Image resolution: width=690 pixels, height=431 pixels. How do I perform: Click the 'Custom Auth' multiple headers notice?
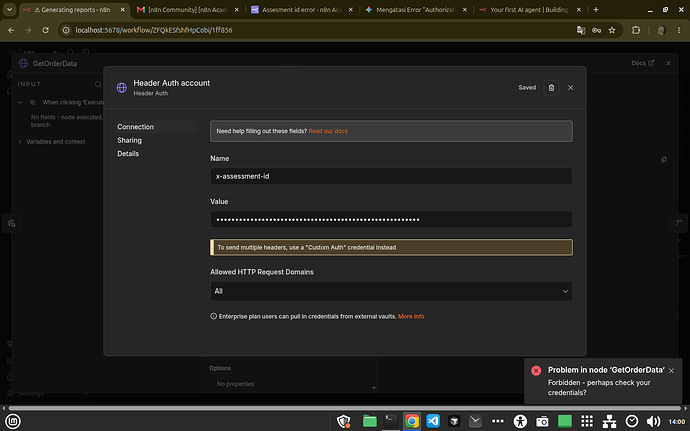tap(391, 247)
